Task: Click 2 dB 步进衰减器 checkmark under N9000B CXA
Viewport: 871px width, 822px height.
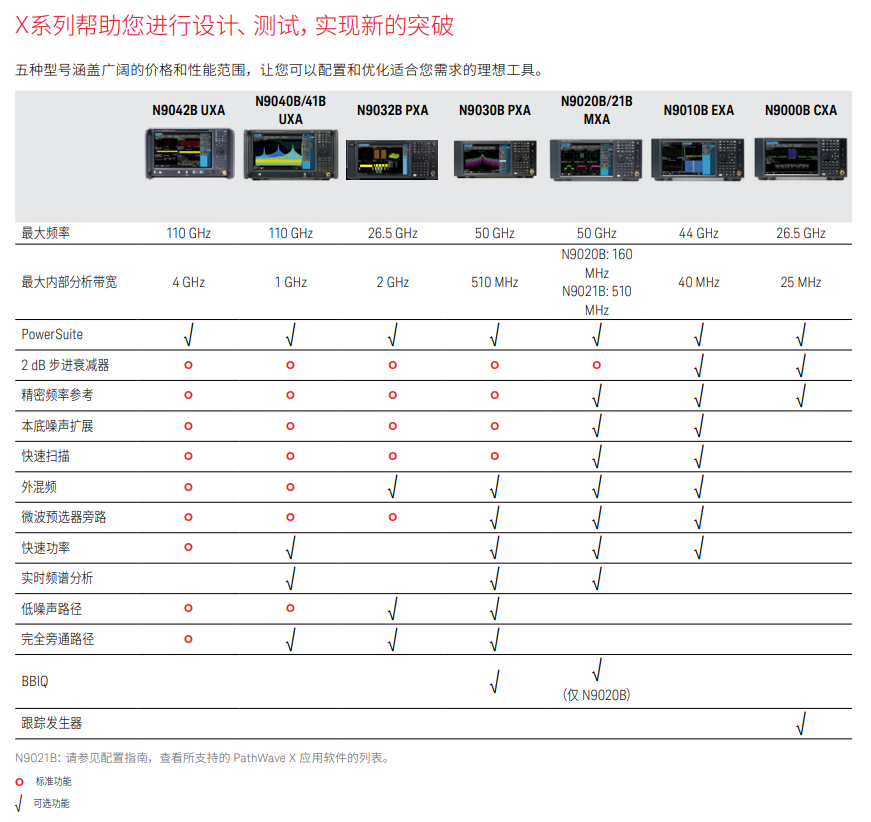Action: coord(801,366)
